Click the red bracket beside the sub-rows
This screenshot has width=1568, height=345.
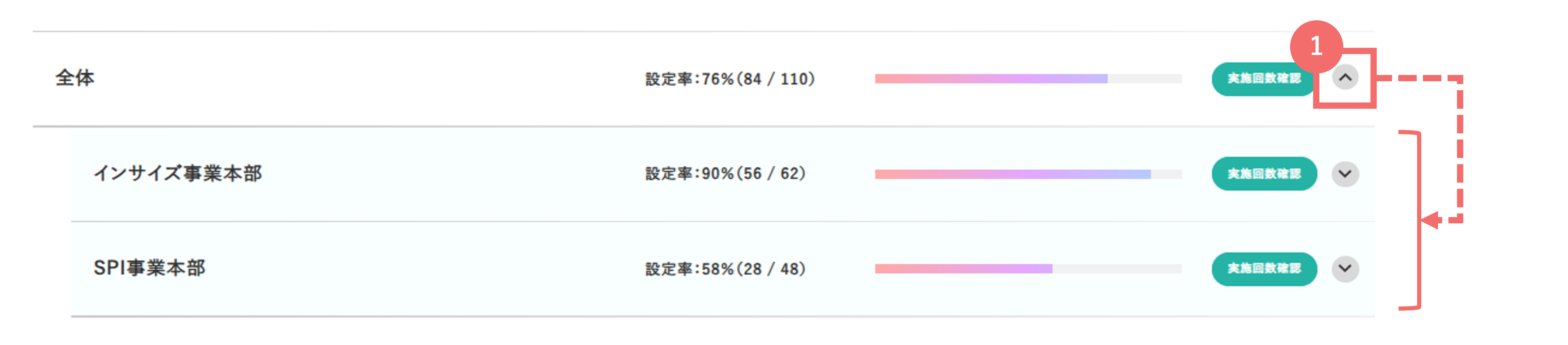pyautogui.click(x=1410, y=220)
